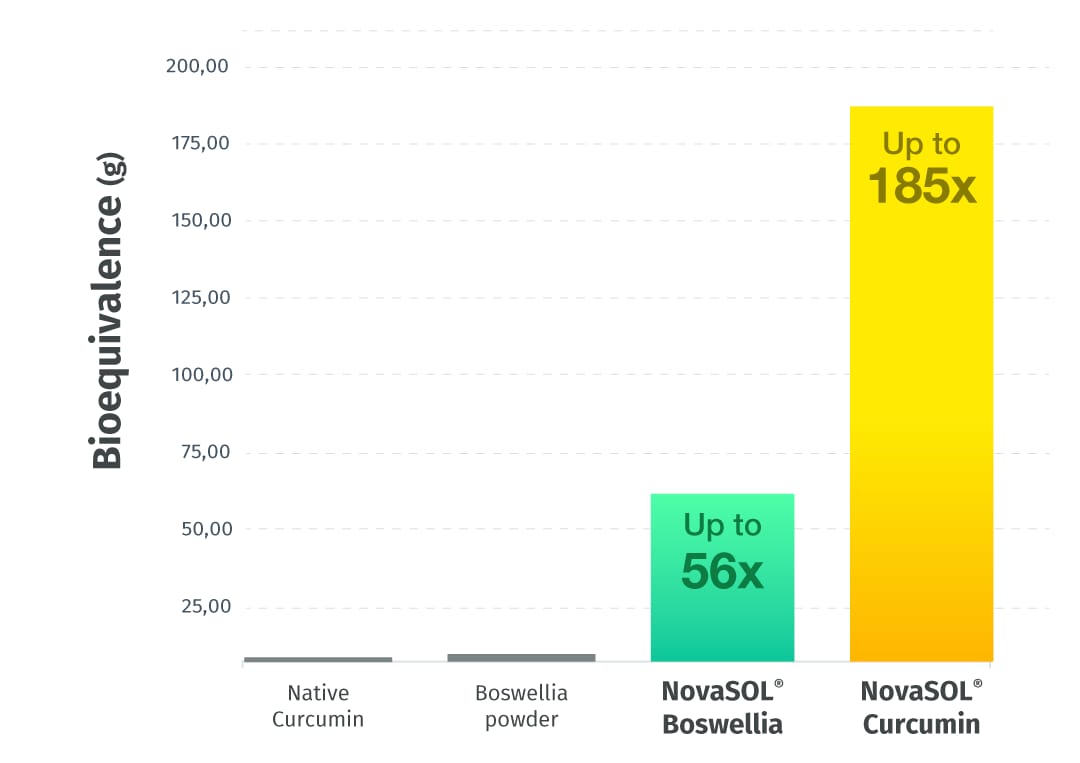The width and height of the screenshot is (1080, 763).
Task: Click the 175,00 y-axis tick label
Action: [197, 144]
